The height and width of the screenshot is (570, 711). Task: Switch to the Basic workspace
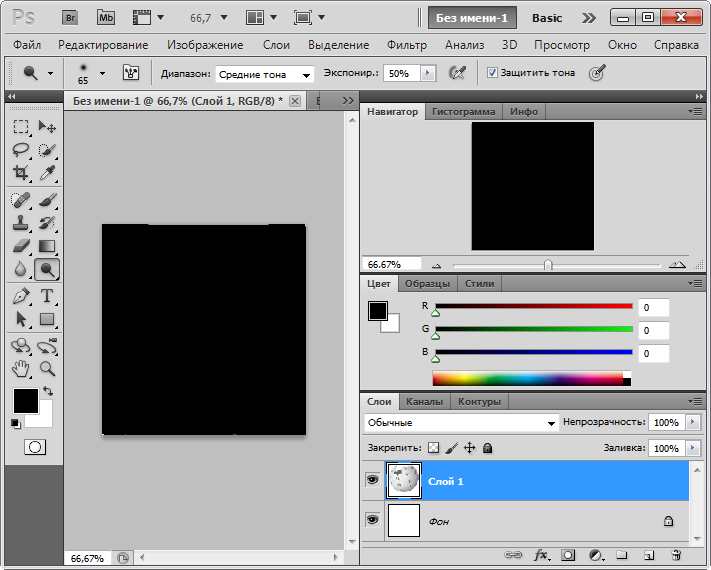coord(547,18)
